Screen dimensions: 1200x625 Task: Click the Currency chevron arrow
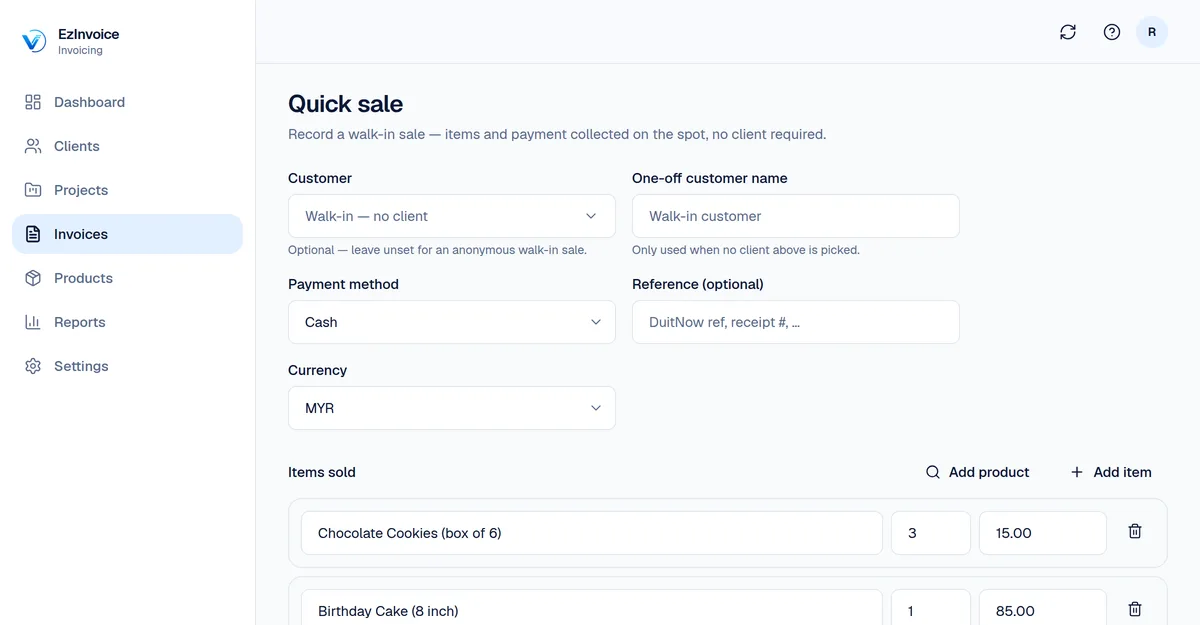coord(596,408)
